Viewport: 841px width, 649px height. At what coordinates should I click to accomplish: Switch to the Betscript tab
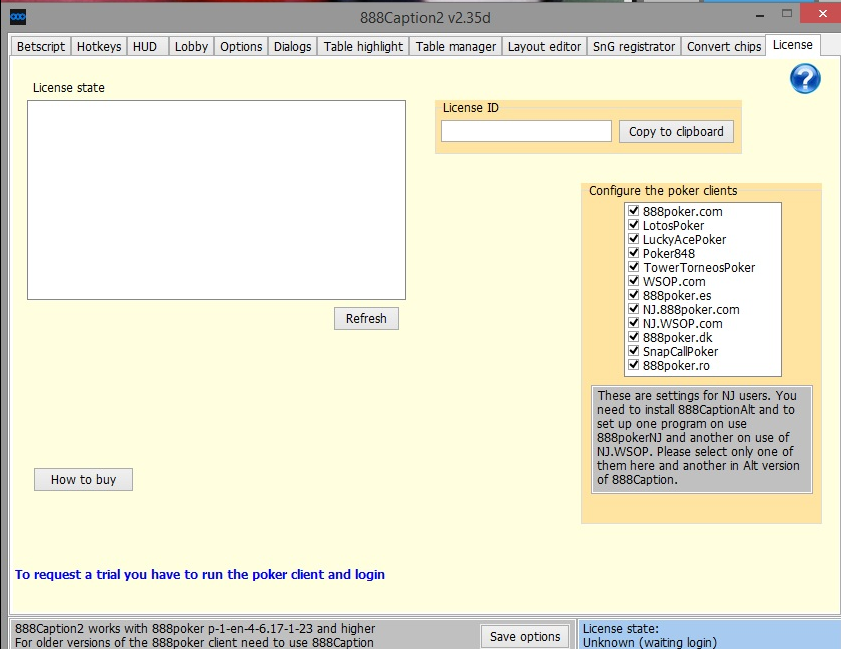point(41,47)
